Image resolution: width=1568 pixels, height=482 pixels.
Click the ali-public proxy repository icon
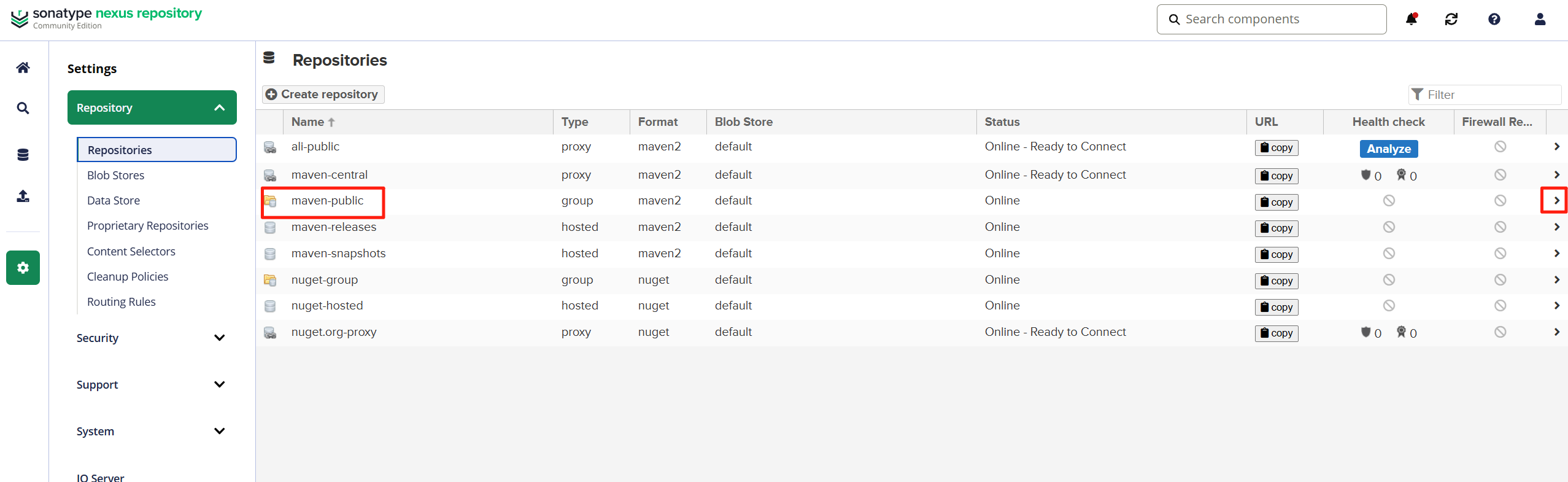click(x=270, y=147)
